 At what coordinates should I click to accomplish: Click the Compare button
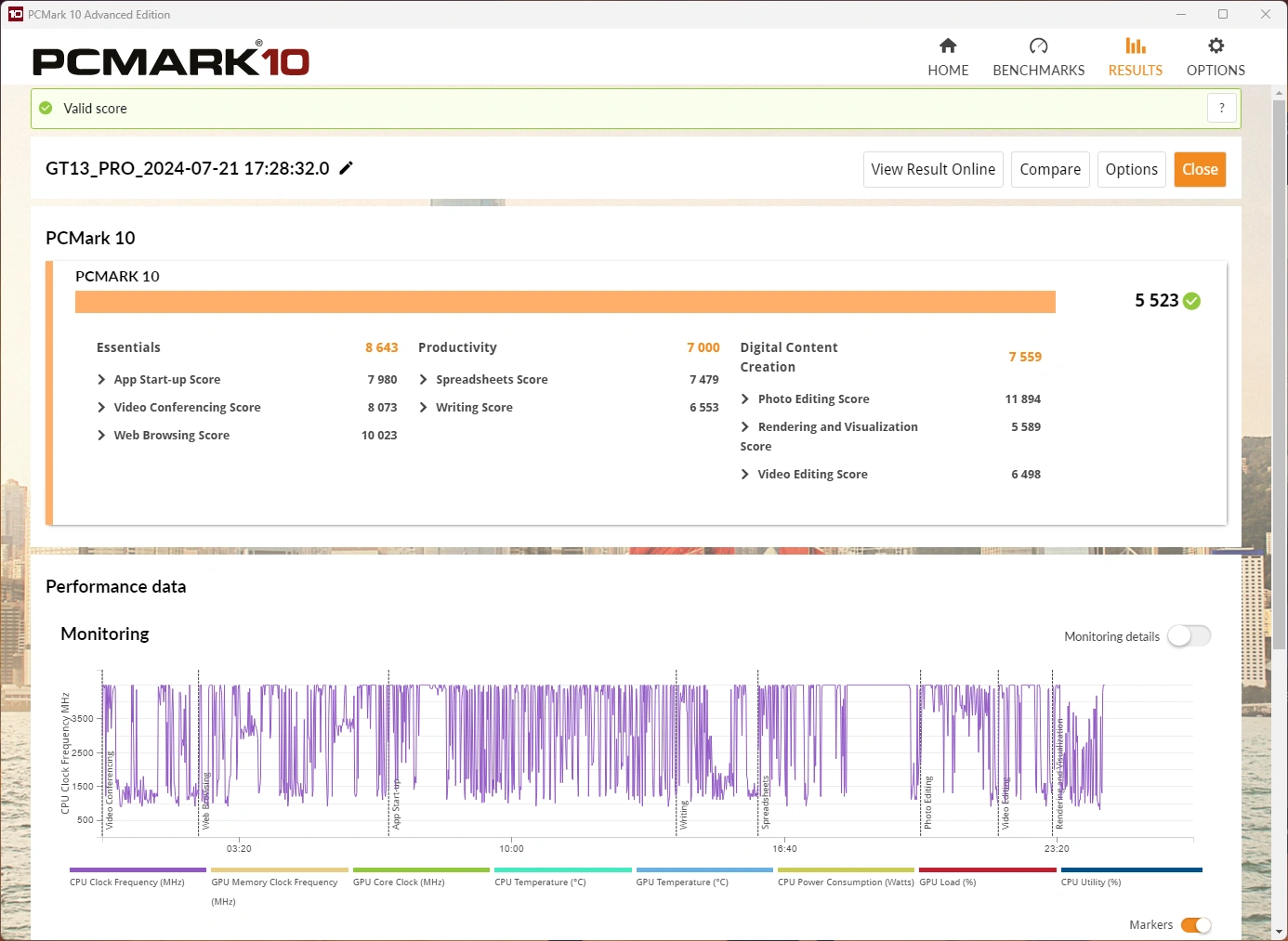[1050, 169]
